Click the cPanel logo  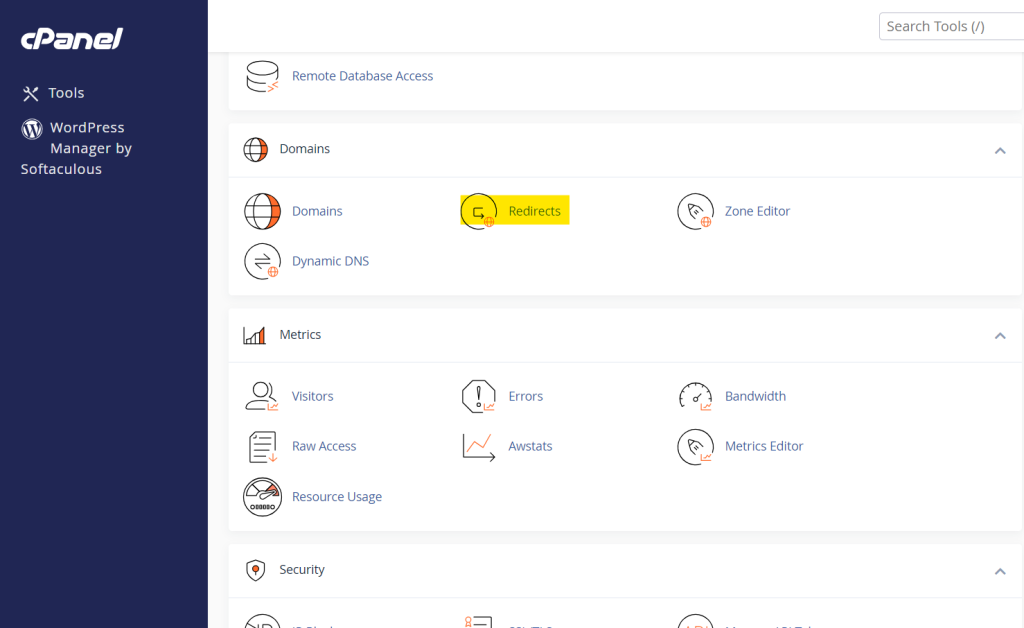click(x=72, y=39)
